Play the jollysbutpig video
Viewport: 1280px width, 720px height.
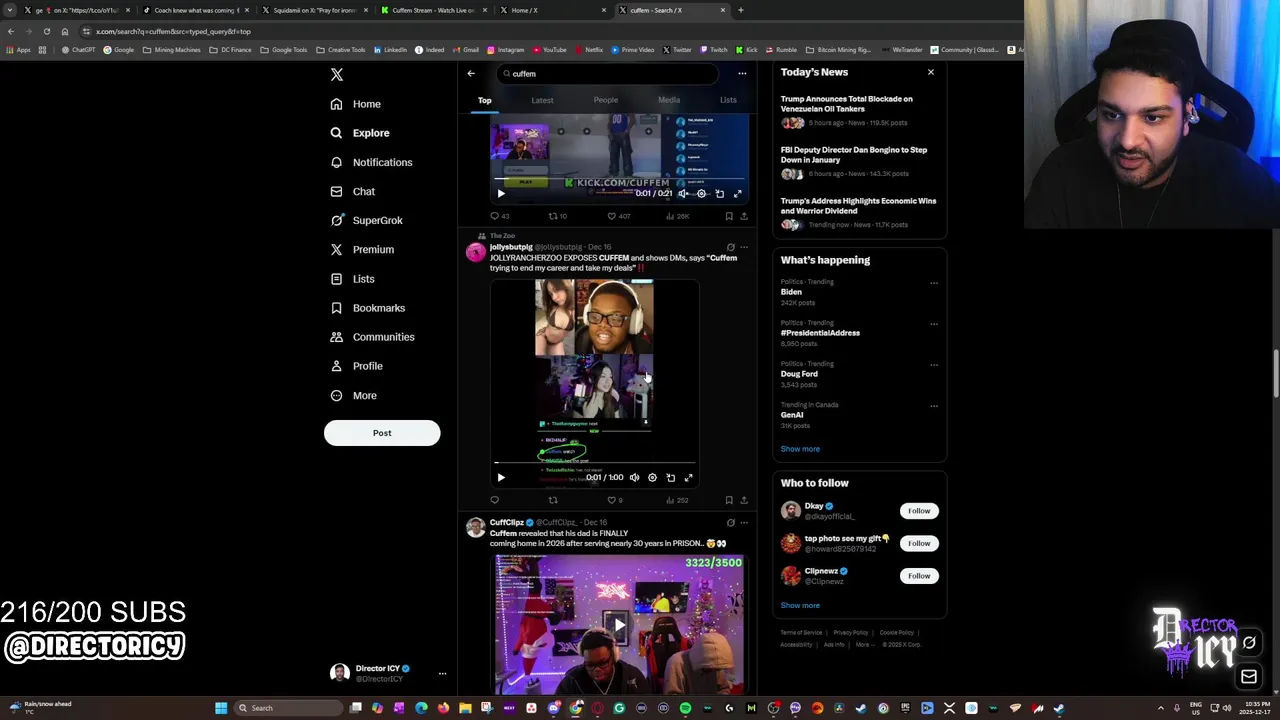click(501, 478)
